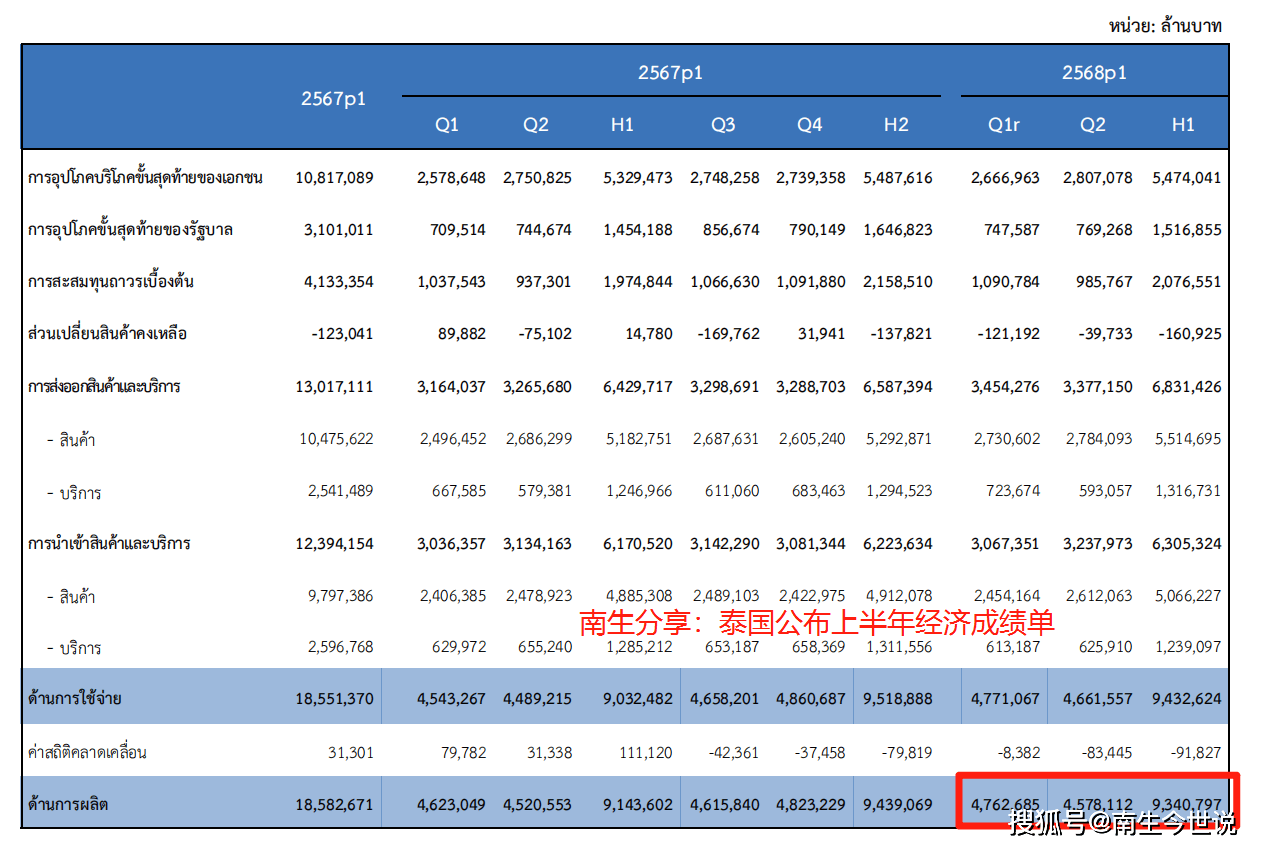
Task: Click the export value 3,454,276
Action: (1005, 386)
